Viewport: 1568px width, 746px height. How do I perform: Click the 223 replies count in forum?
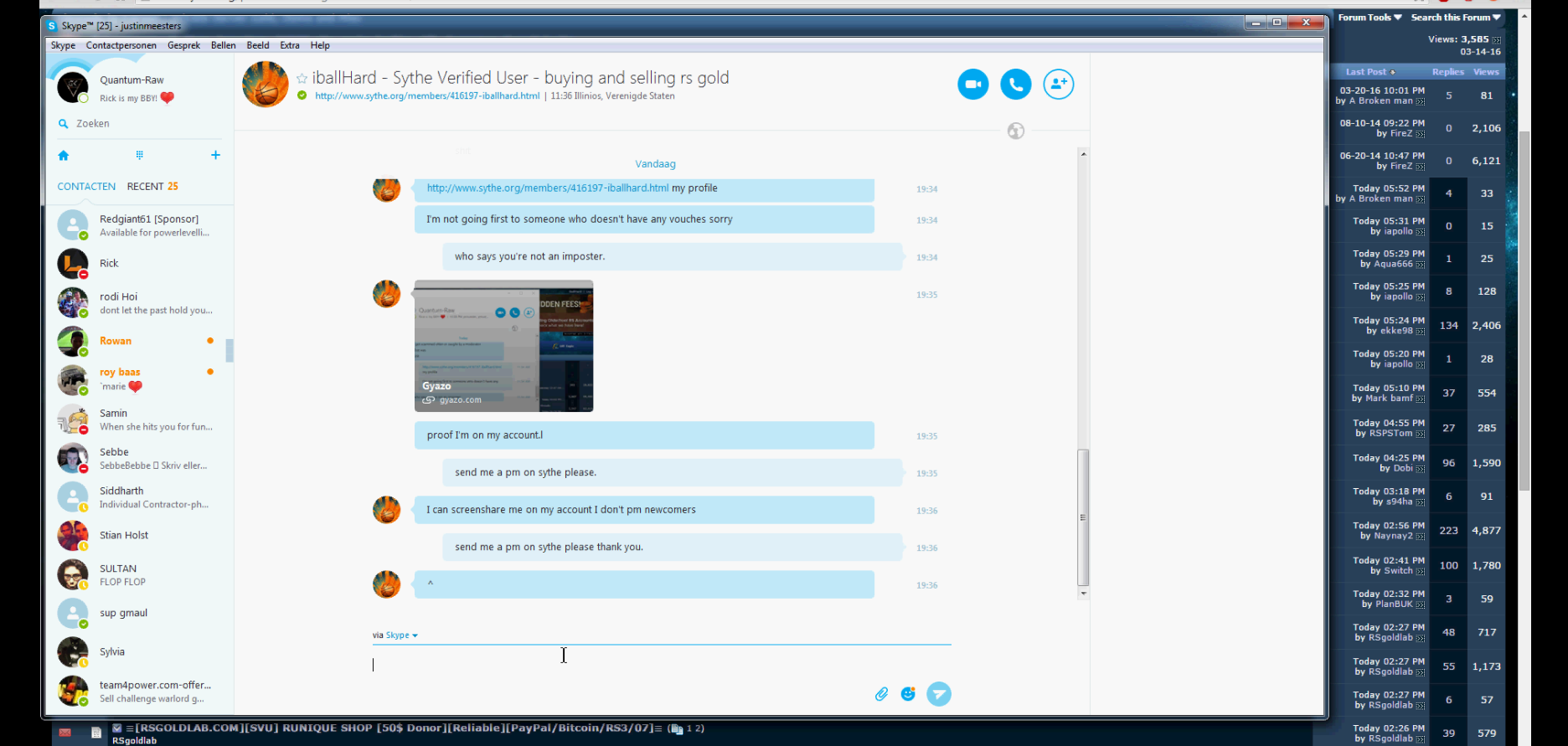coord(1449,531)
